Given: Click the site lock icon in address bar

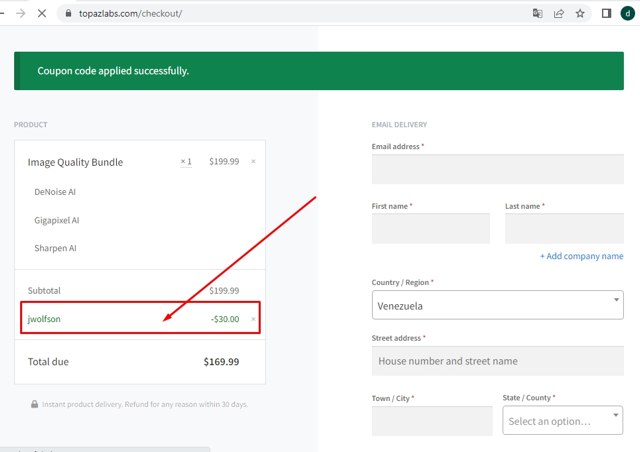Looking at the screenshot, I should tap(68, 14).
